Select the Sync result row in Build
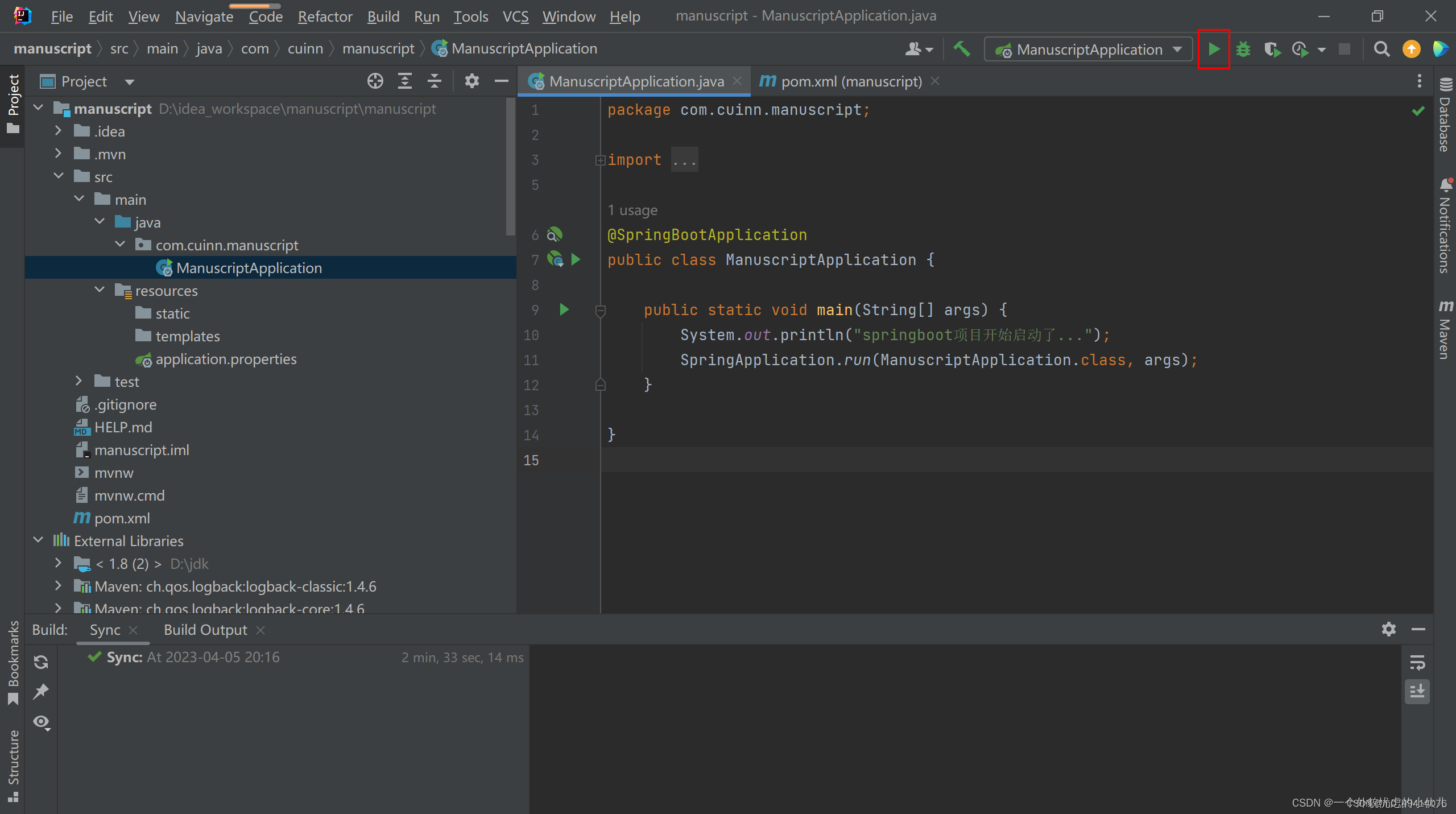1456x814 pixels. pos(293,657)
